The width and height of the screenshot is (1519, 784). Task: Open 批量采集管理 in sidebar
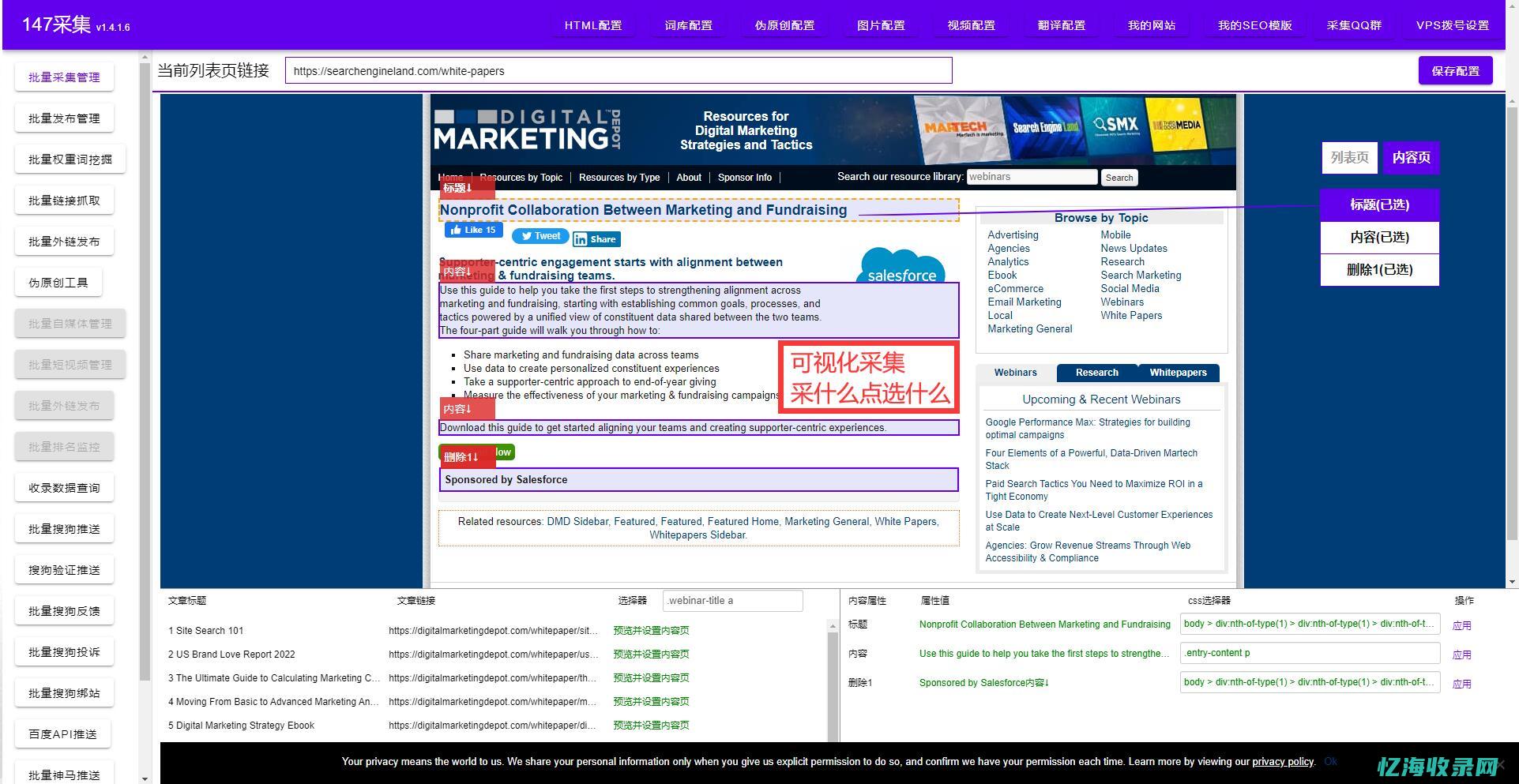[64, 77]
